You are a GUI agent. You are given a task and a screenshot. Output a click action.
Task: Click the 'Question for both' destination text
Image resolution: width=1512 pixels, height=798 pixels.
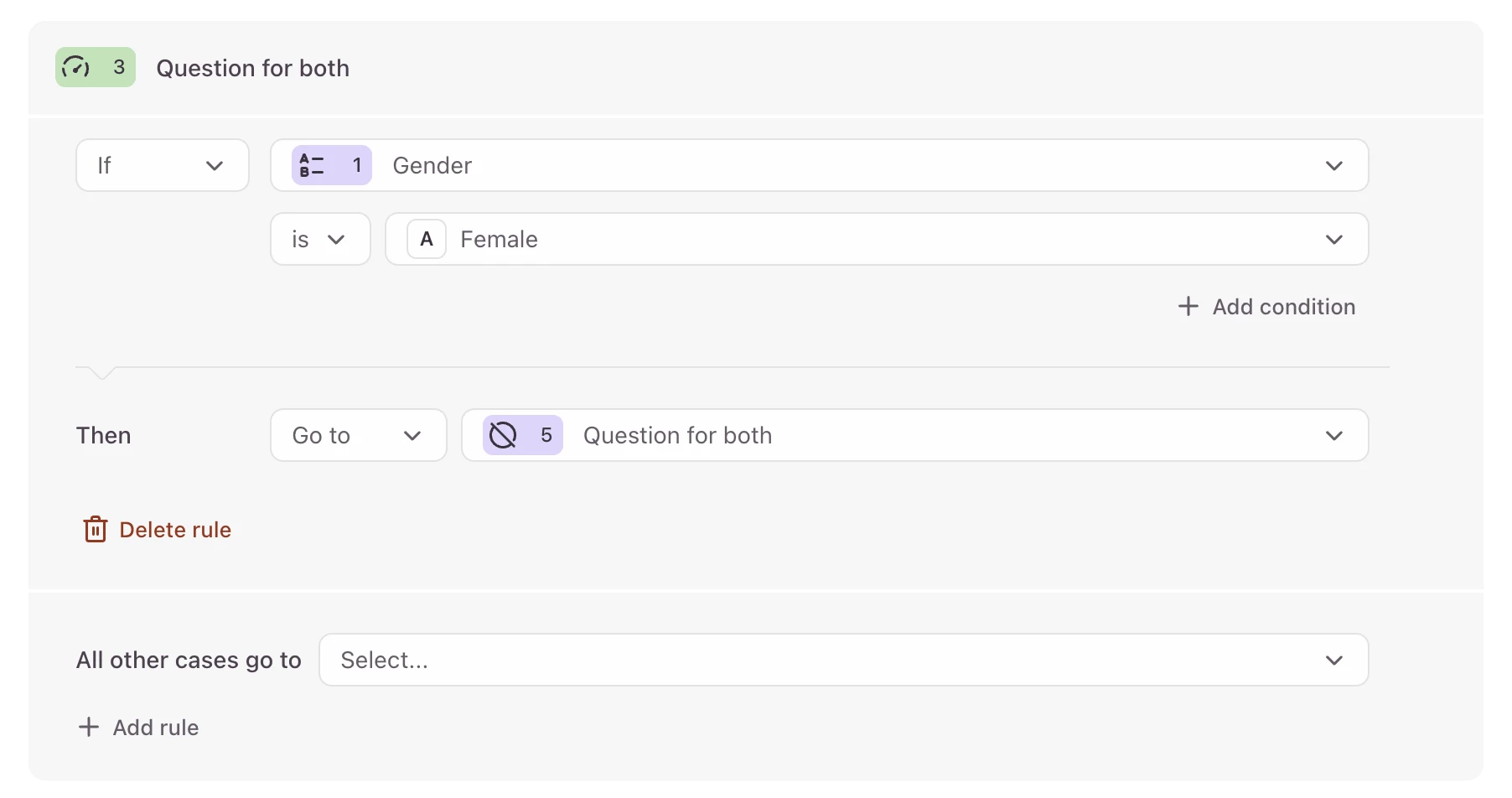pyautogui.click(x=677, y=435)
